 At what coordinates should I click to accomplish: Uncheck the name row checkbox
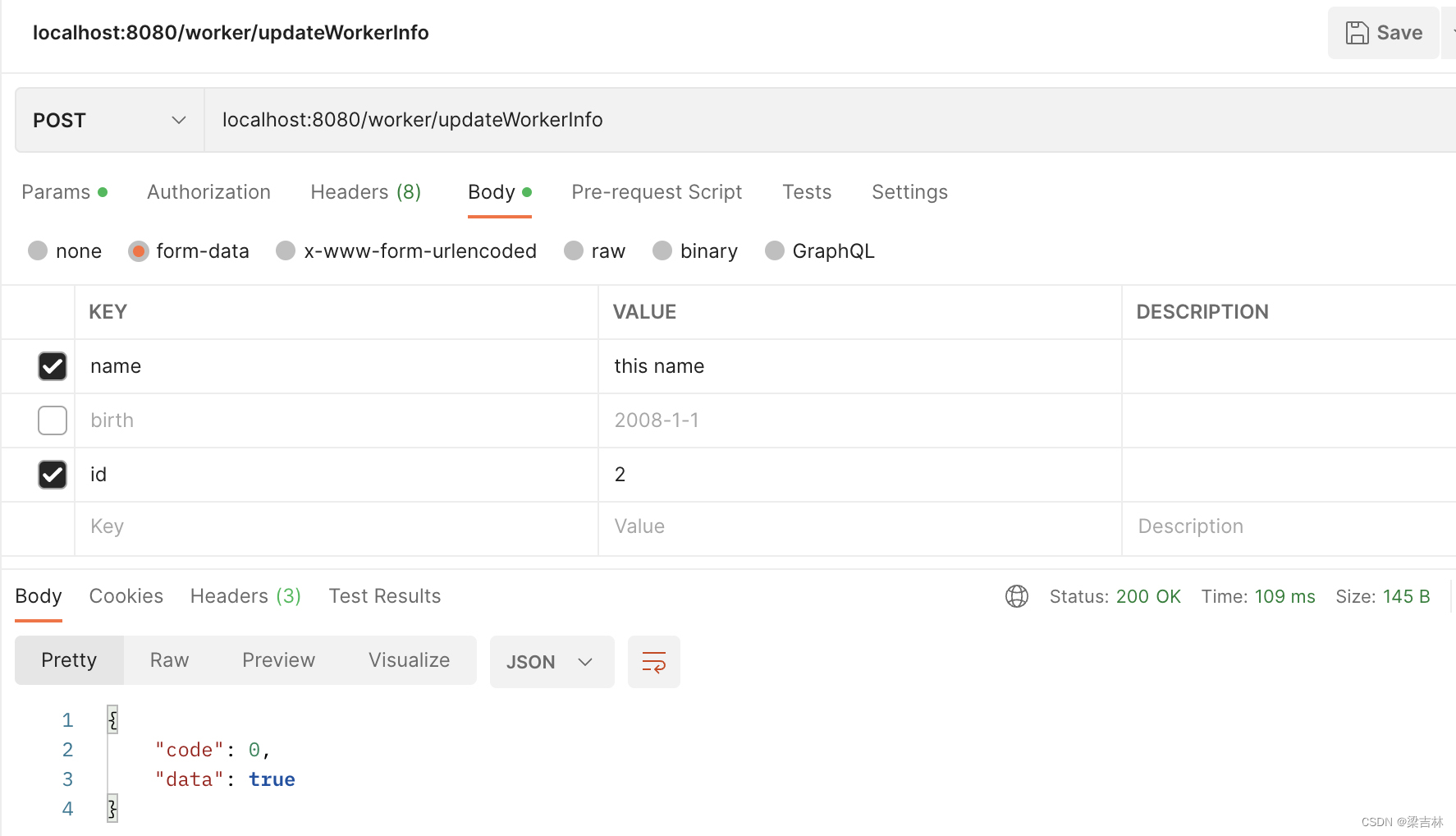coord(53,366)
